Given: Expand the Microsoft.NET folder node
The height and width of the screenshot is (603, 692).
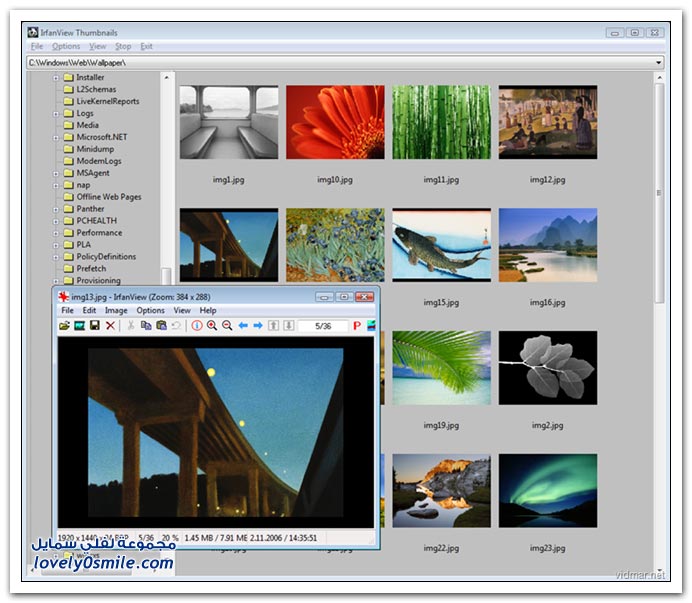Looking at the screenshot, I should (56, 137).
